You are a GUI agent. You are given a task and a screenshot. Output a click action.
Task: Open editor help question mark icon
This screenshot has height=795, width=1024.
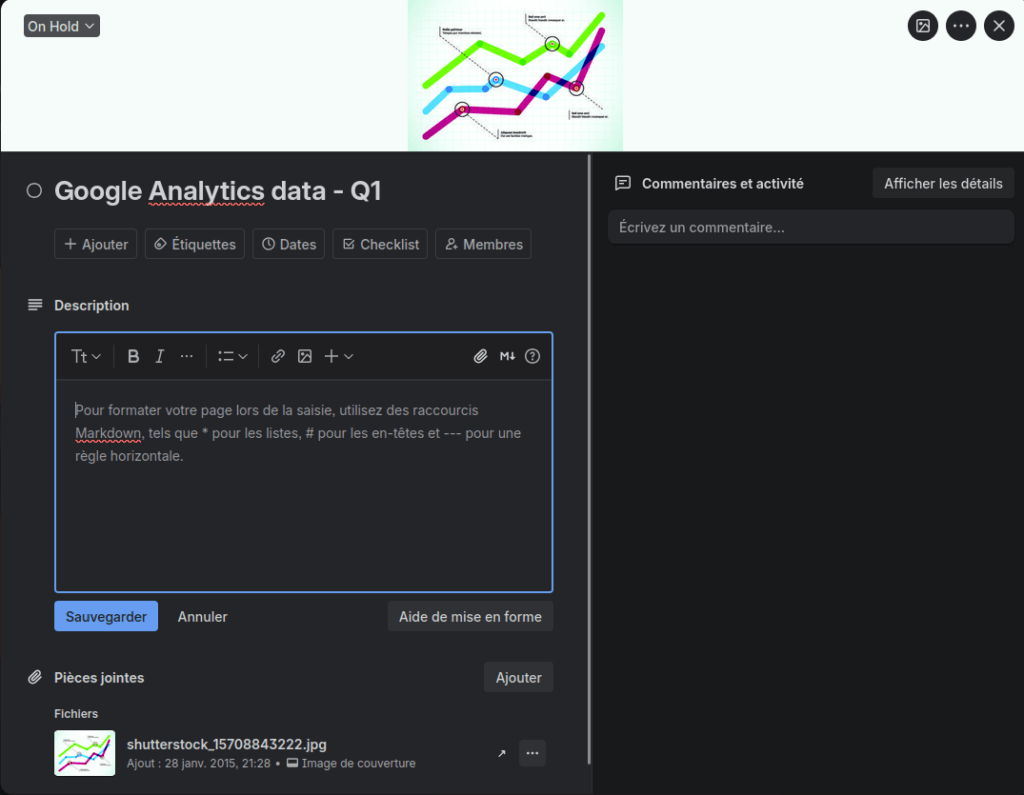pyautogui.click(x=532, y=356)
